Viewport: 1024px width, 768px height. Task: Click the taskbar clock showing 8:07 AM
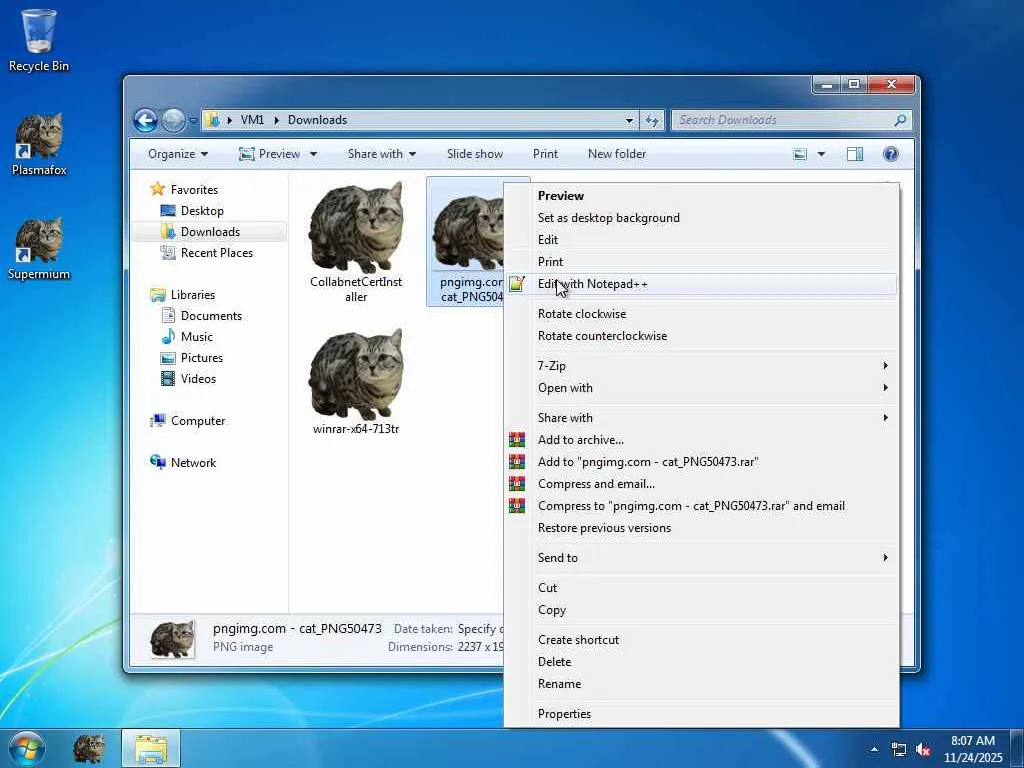click(x=972, y=749)
